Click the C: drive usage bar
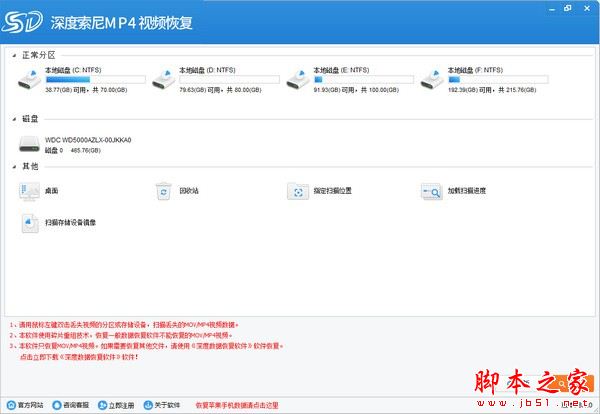 (95, 80)
